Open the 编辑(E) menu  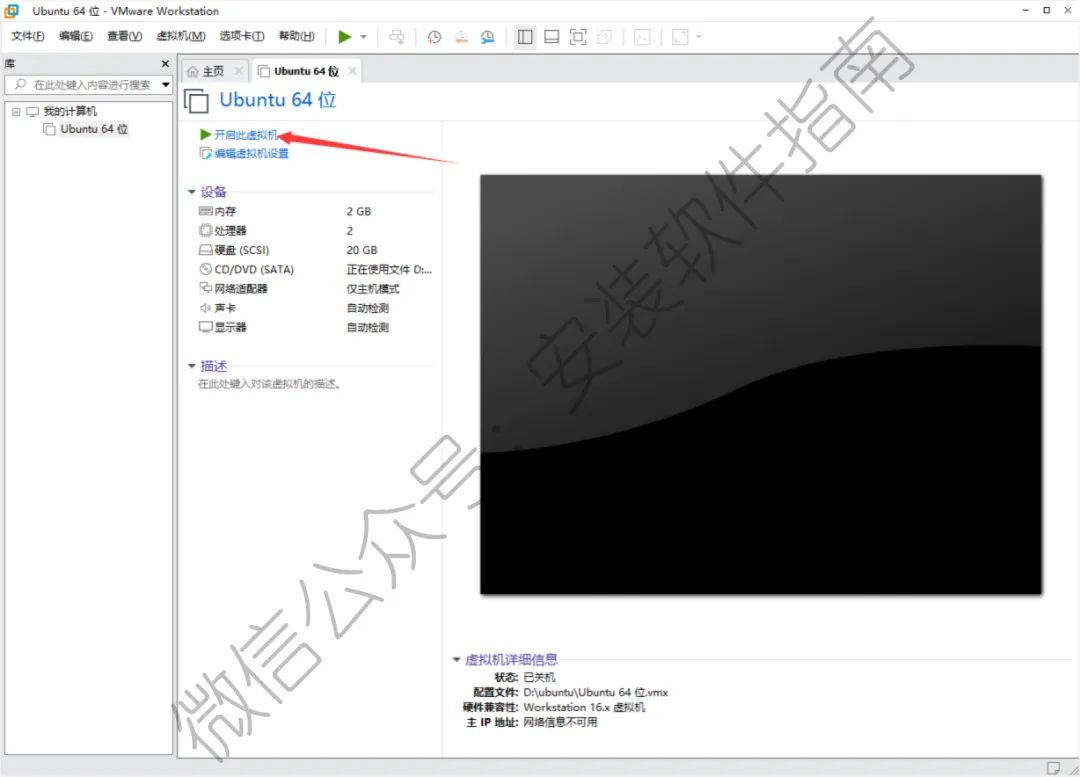[76, 37]
